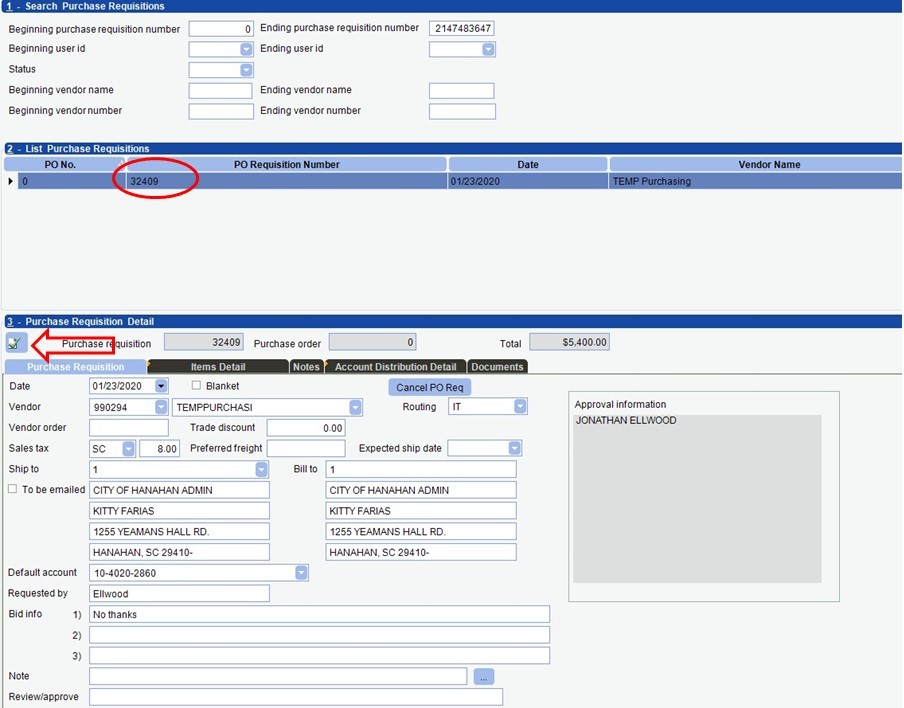Open the Date 01/23/2020 calendar dropdown

[x=161, y=386]
